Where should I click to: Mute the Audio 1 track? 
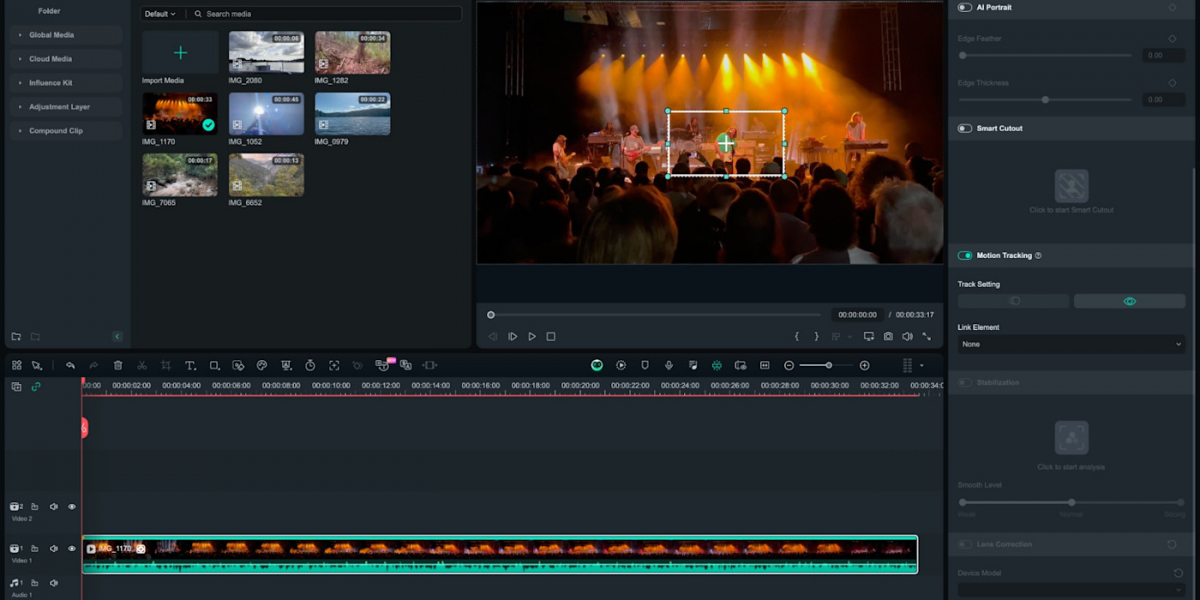pyautogui.click(x=54, y=583)
